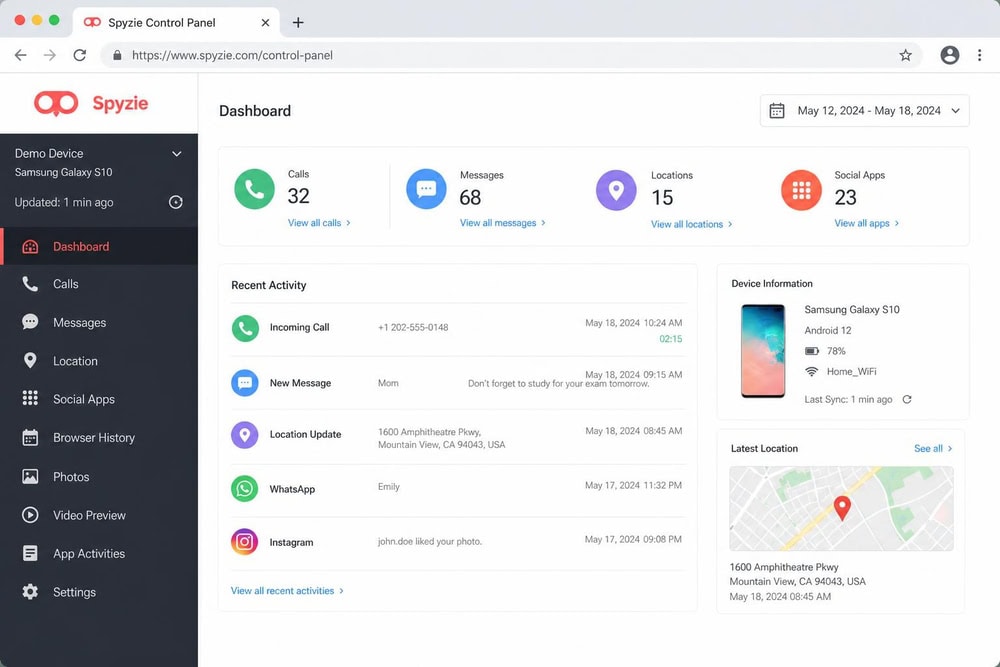
Task: Click the WhatsApp activity icon
Action: click(x=245, y=489)
